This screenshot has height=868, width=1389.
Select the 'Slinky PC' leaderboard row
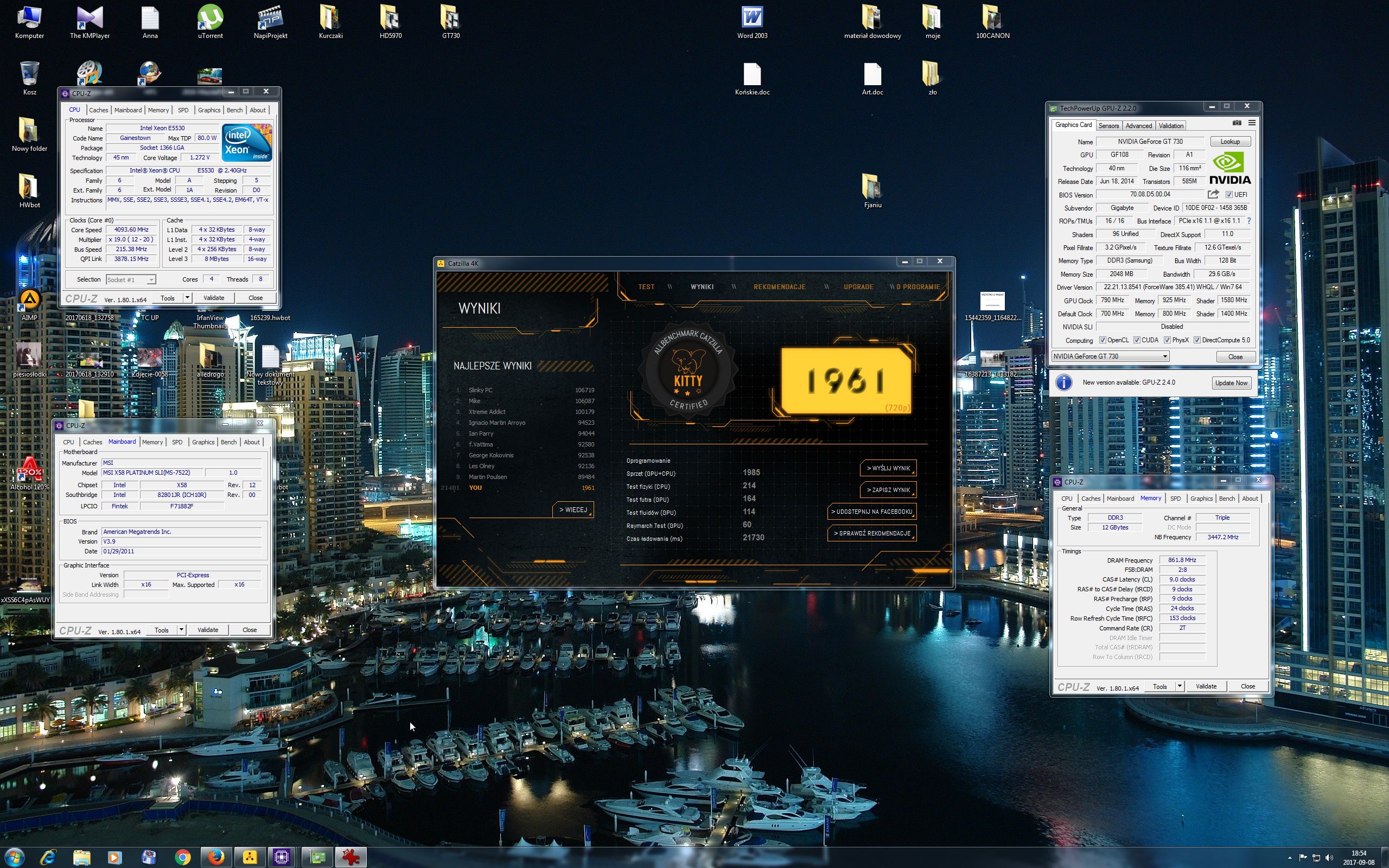(525, 390)
